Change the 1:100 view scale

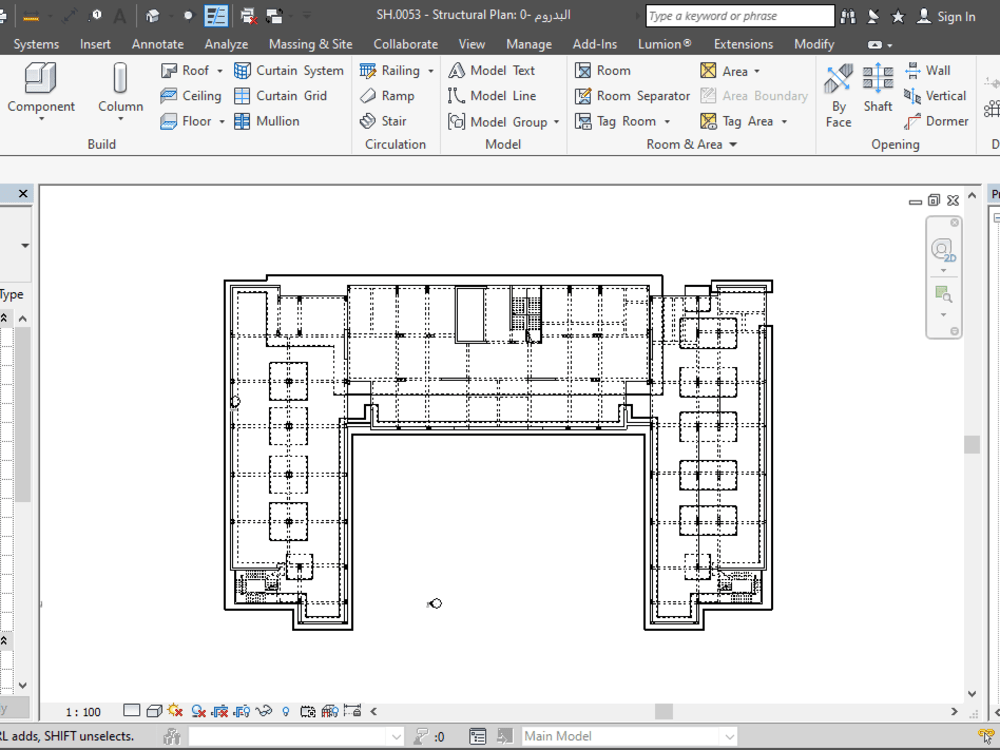[x=82, y=711]
